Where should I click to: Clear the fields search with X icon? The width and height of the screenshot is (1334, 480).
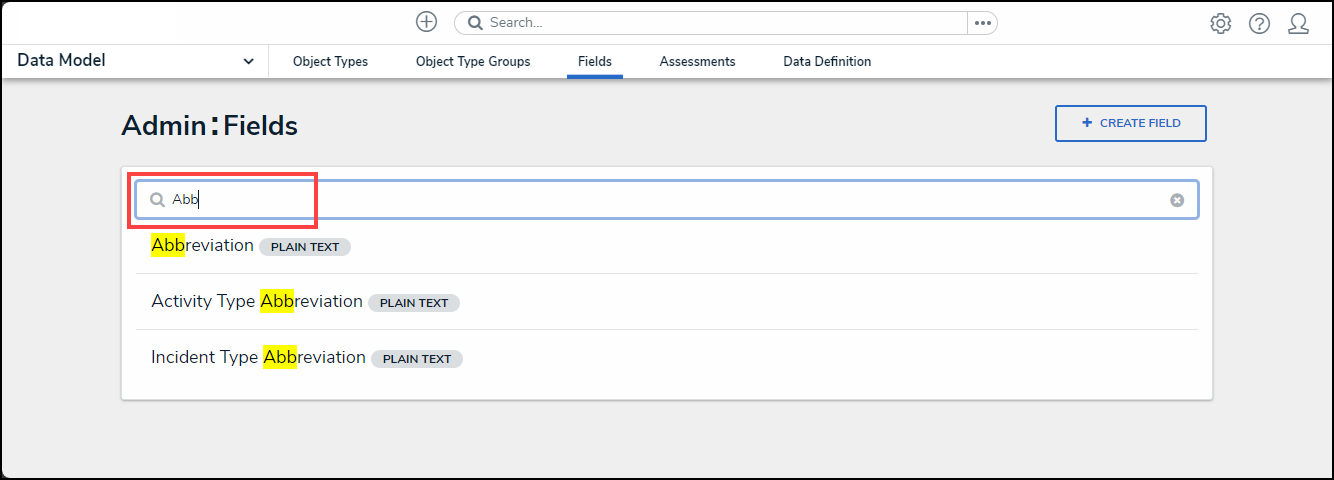point(1177,200)
